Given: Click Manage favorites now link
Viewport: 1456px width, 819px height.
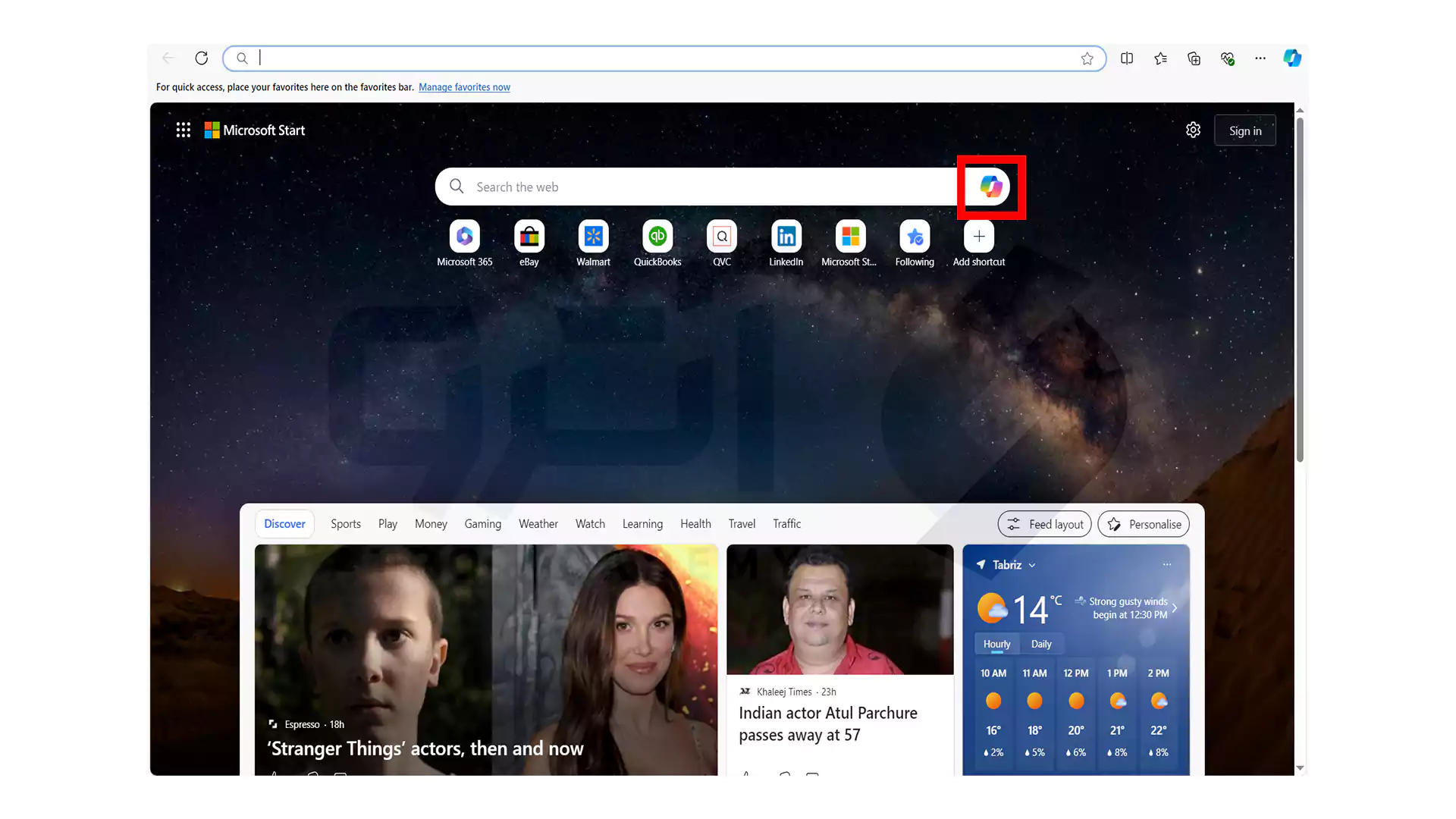Looking at the screenshot, I should click(464, 87).
